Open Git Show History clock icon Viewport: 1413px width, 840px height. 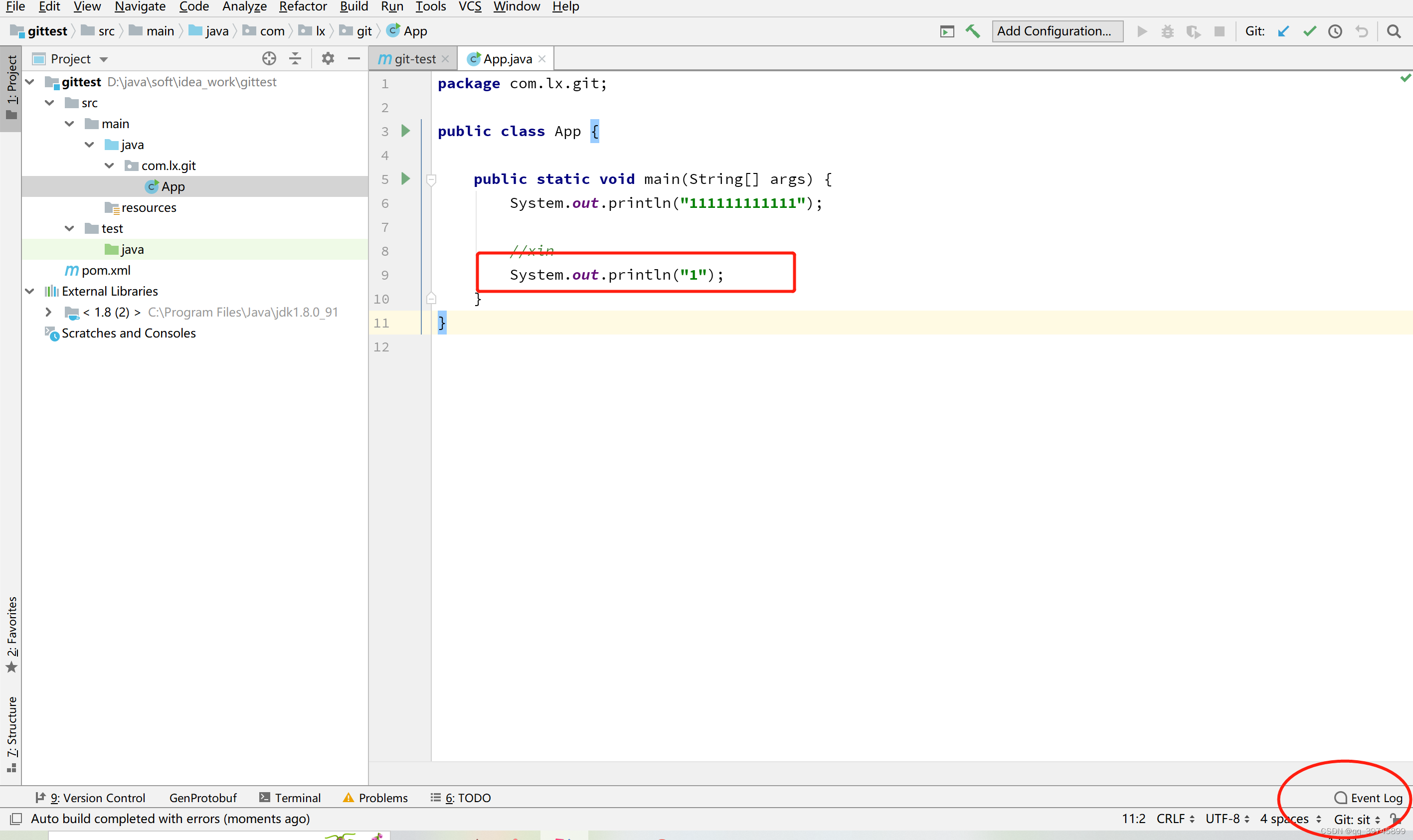(1335, 31)
